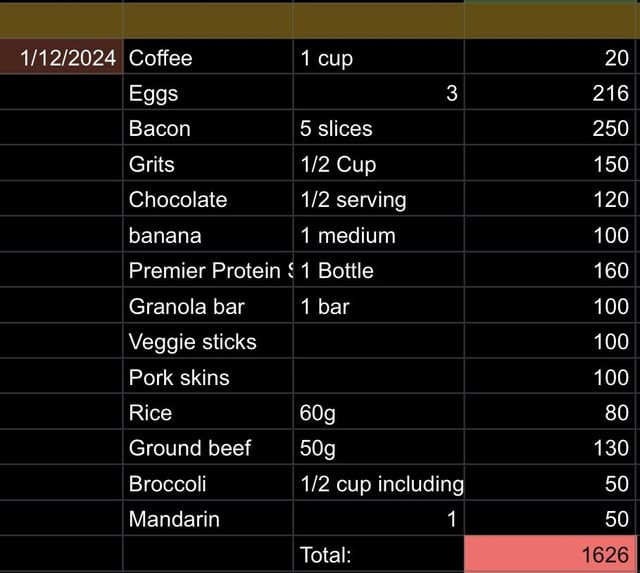Image resolution: width=640 pixels, height=573 pixels.
Task: Click the Total: label cell
Action: pos(378,554)
